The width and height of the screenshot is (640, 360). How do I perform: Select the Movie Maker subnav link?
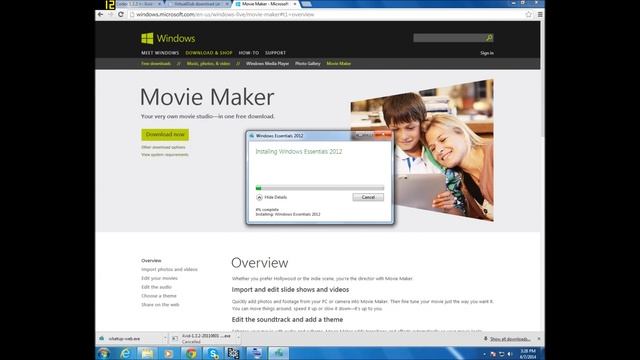coord(338,64)
